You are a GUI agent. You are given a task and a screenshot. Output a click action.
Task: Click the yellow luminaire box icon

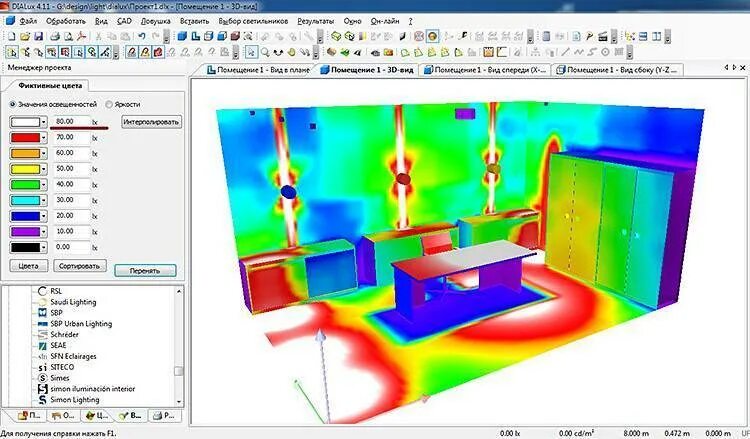(336, 36)
